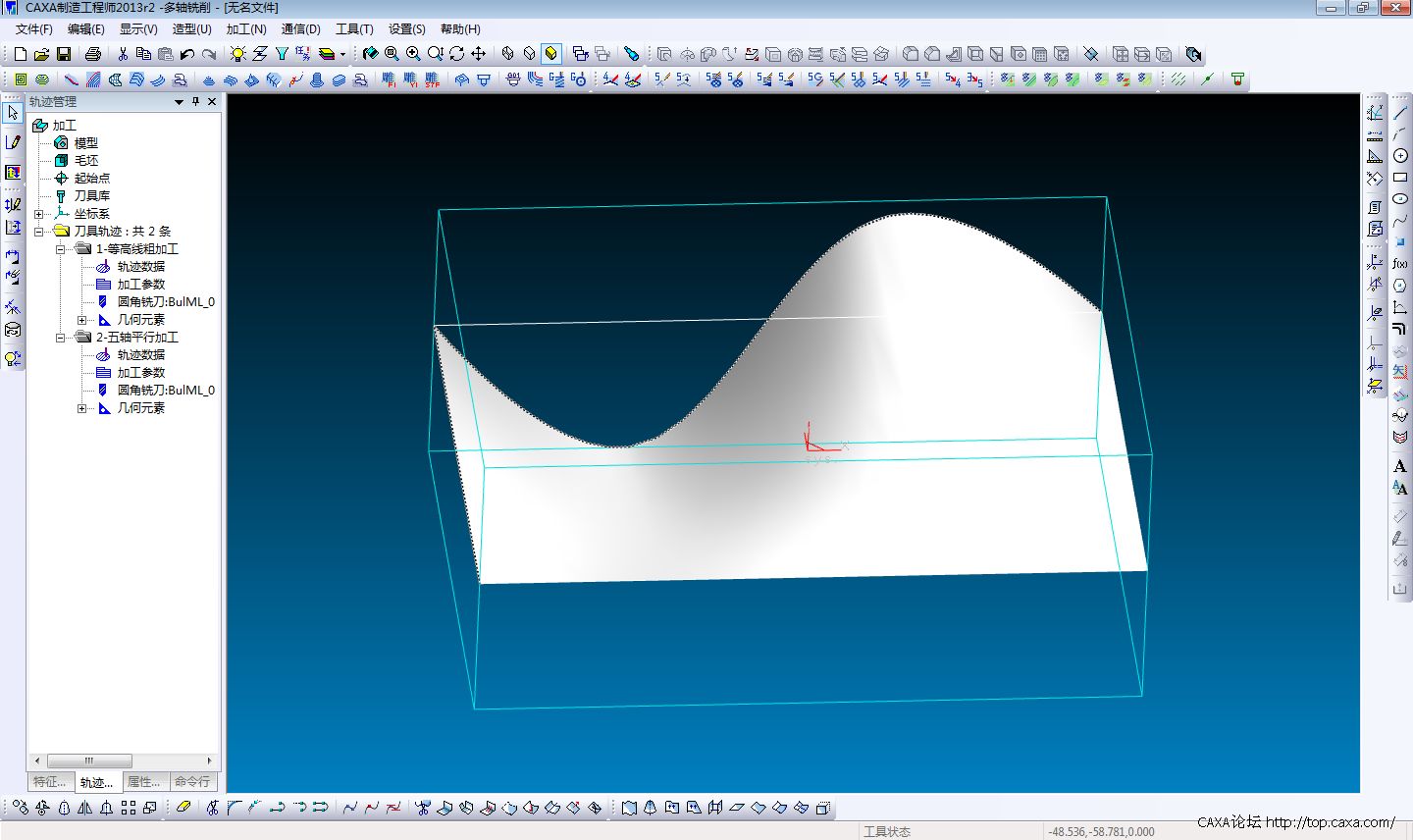Collapse the 刀具轨迹 tree node
The image size is (1413, 840).
tap(39, 232)
